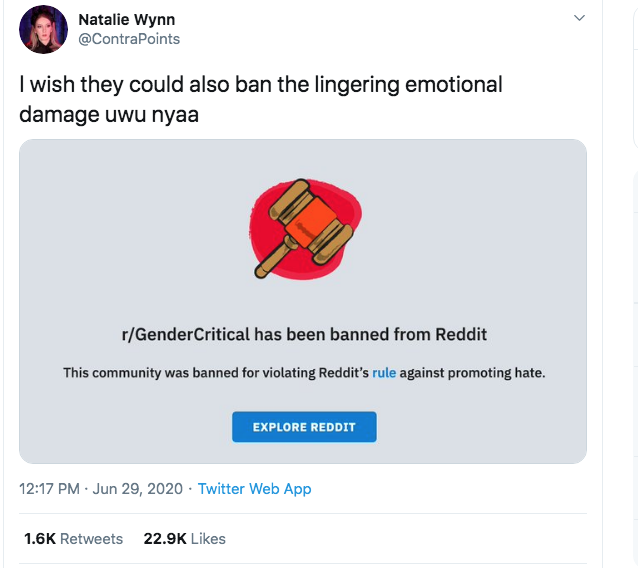This screenshot has height=568, width=638.
Task: Click the 'Jun 29, 2020' date
Action: tap(138, 489)
